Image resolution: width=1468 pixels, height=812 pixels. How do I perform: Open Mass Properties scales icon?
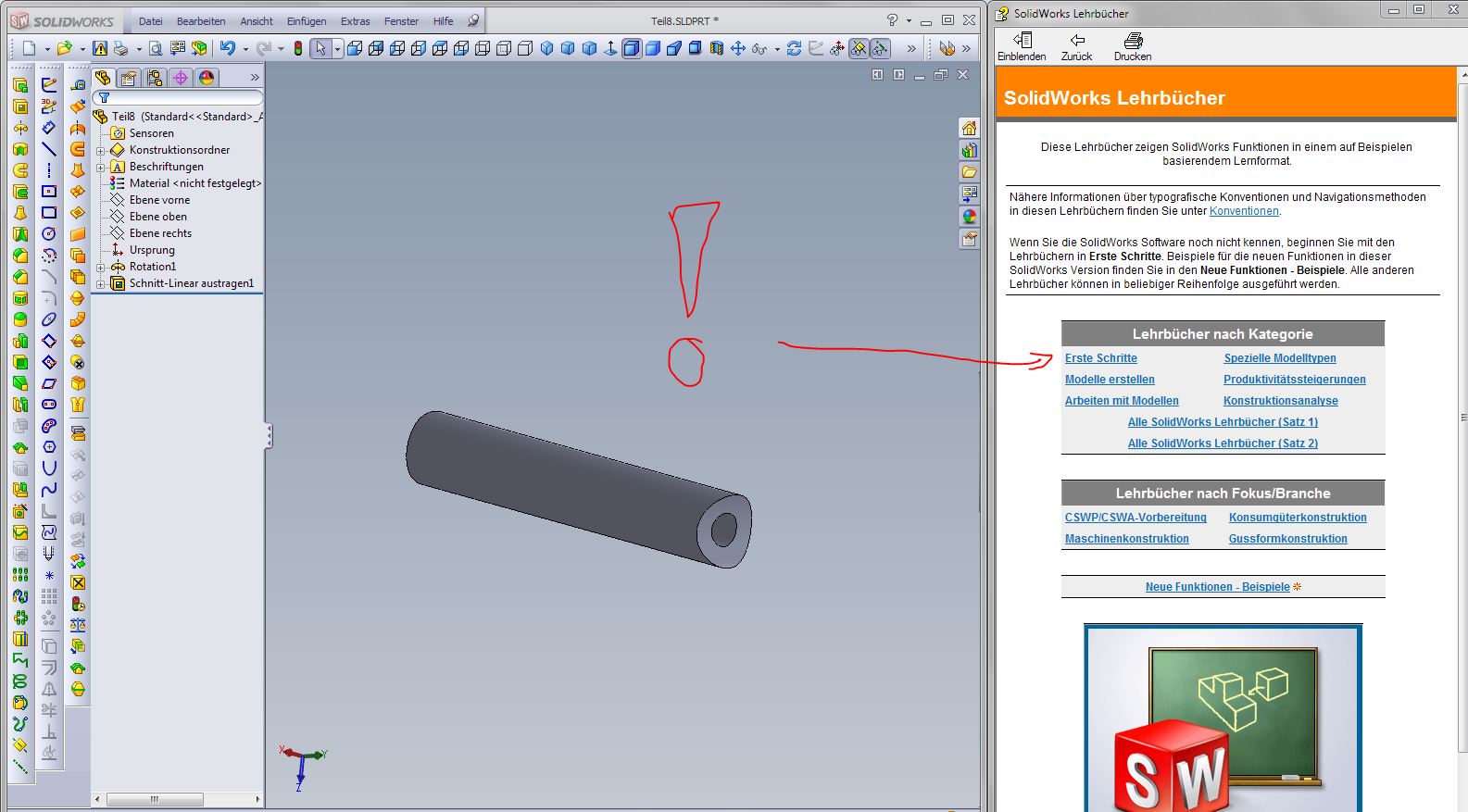coord(78,625)
